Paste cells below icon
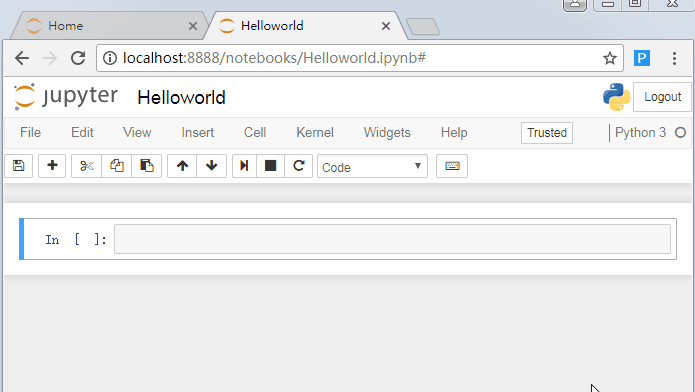The height and width of the screenshot is (392, 695). [147, 166]
